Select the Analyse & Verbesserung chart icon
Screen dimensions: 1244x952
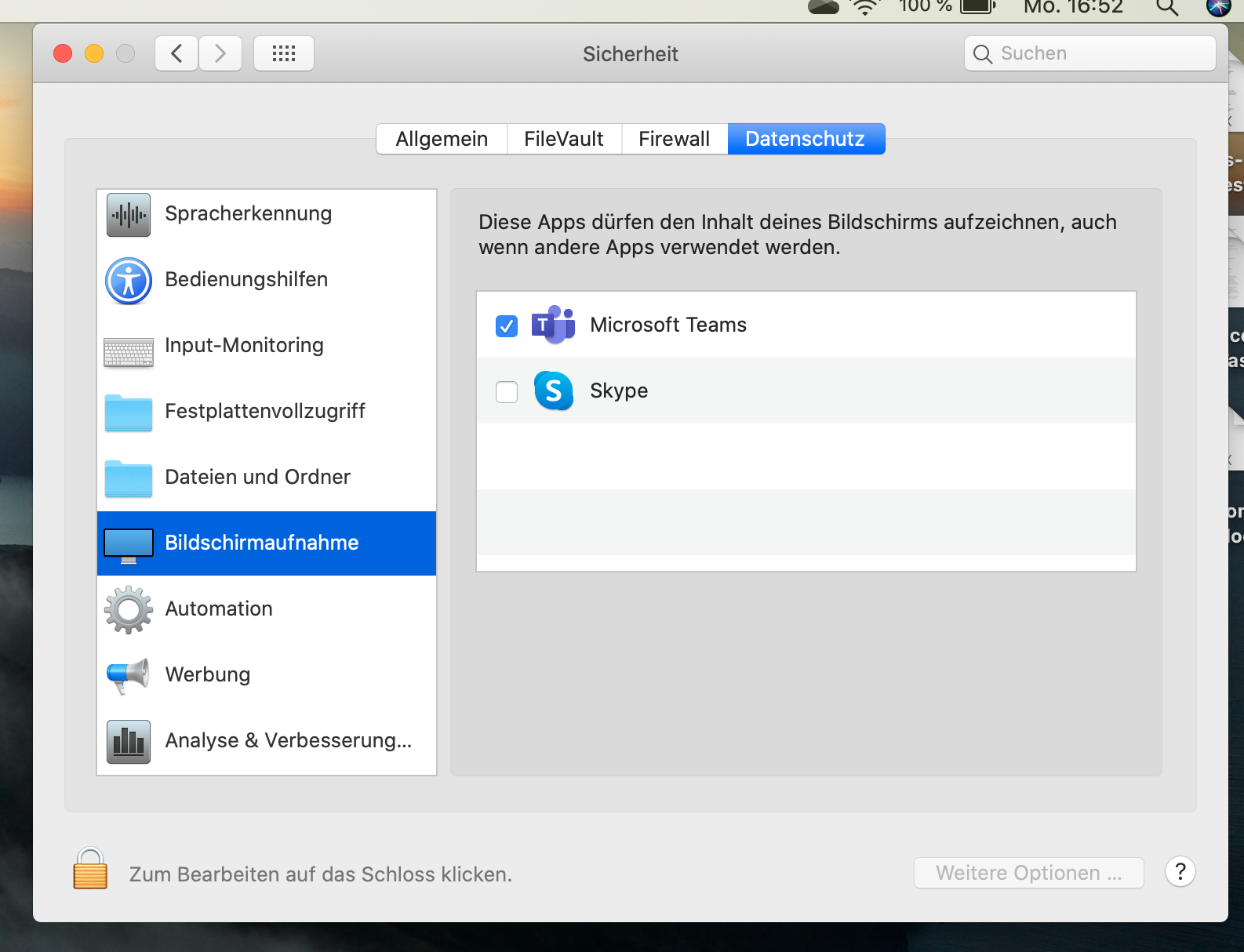click(x=129, y=741)
